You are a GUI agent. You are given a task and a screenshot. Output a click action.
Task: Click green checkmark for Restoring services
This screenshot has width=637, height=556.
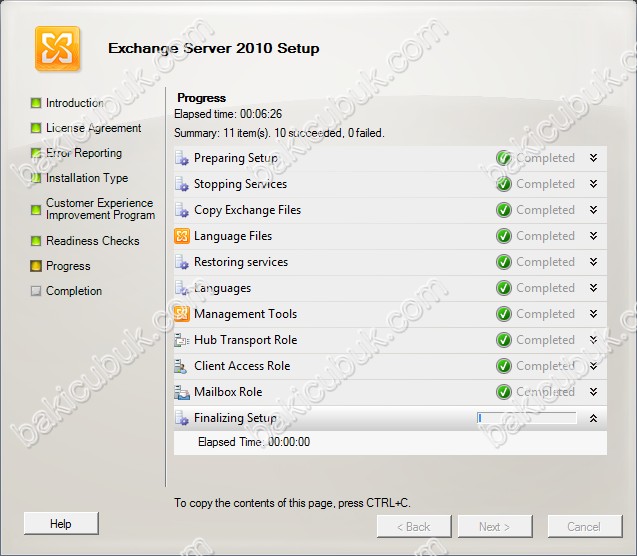click(x=504, y=262)
